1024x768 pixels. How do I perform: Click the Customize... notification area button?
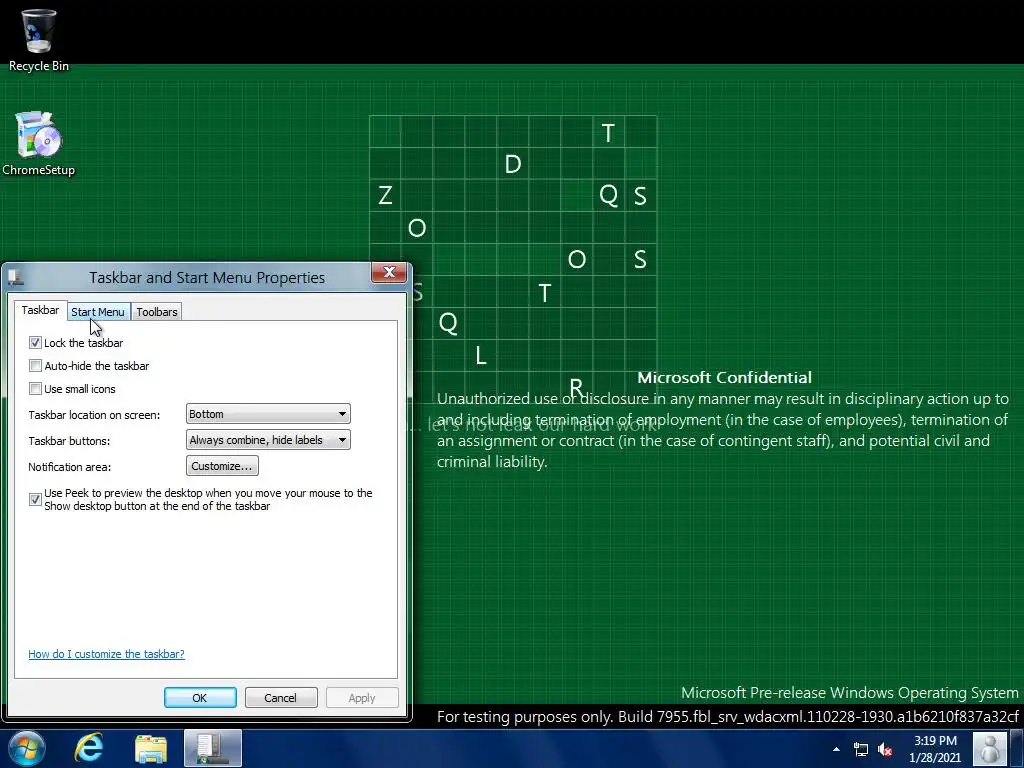222,466
